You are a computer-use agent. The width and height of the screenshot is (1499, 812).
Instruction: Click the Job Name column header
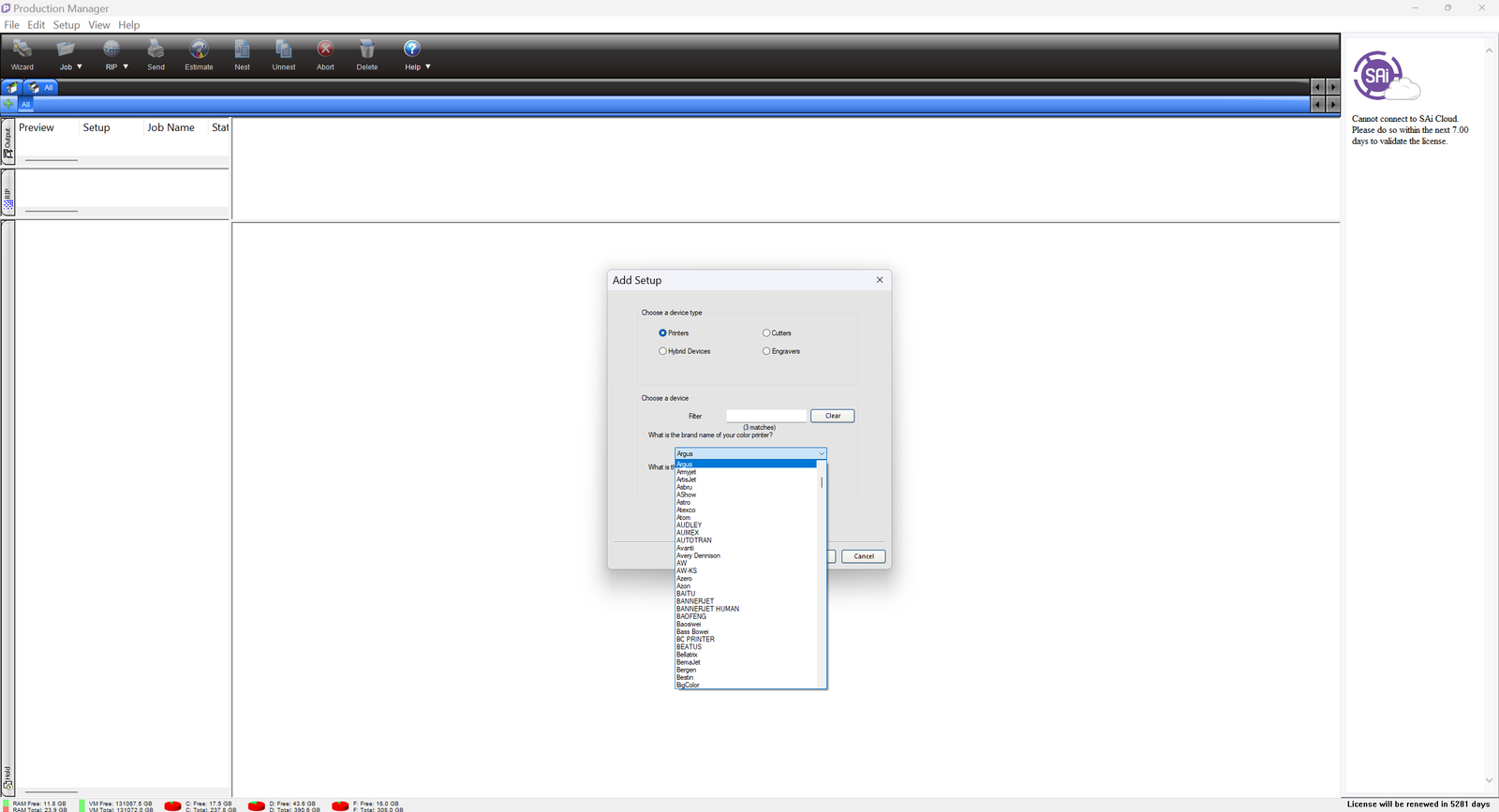point(171,127)
